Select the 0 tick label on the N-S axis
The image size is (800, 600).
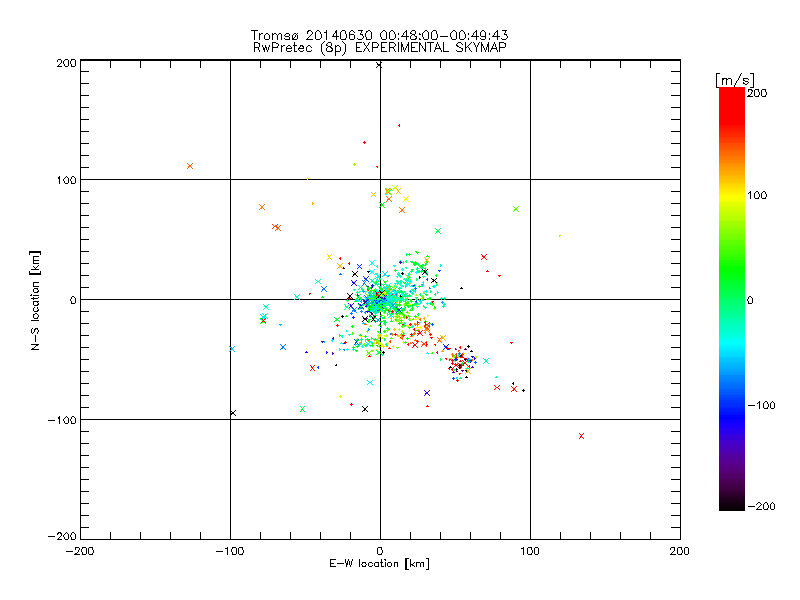pyautogui.click(x=73, y=300)
